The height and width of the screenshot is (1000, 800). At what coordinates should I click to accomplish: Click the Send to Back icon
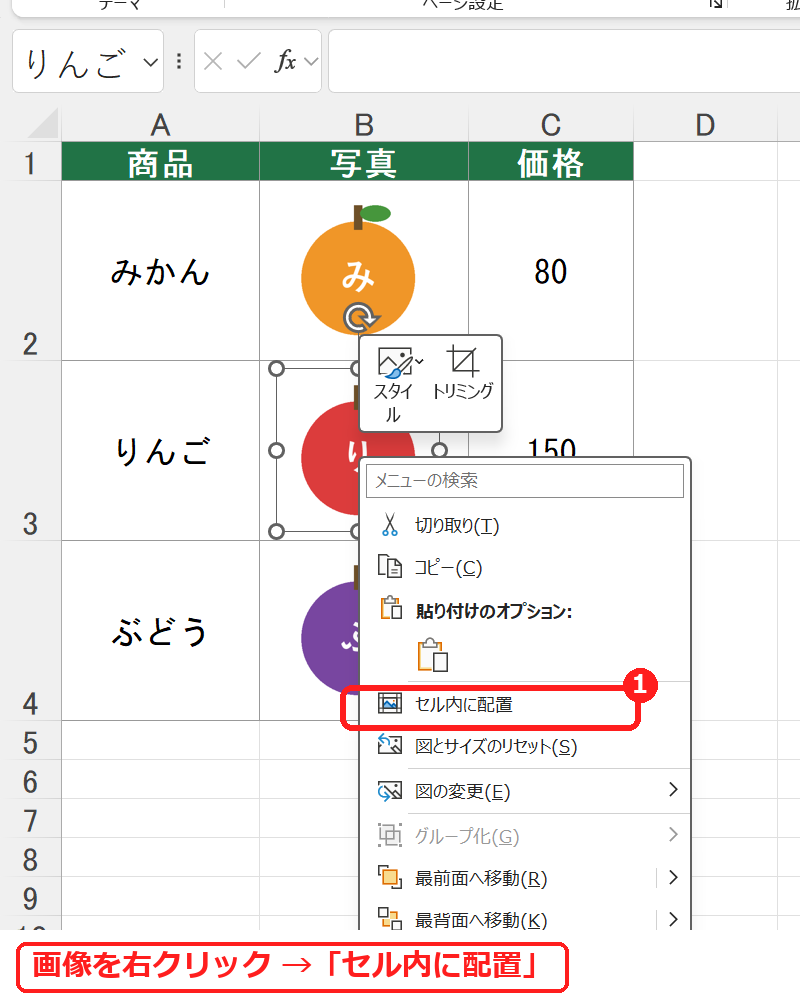[x=390, y=919]
